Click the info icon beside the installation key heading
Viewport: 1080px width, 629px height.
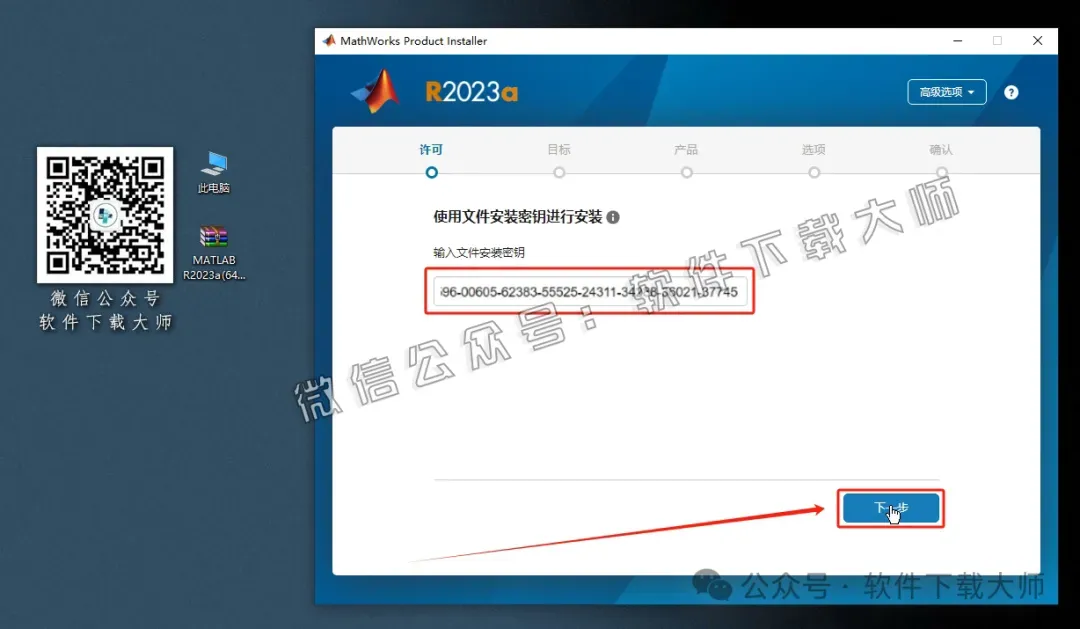tap(612, 218)
